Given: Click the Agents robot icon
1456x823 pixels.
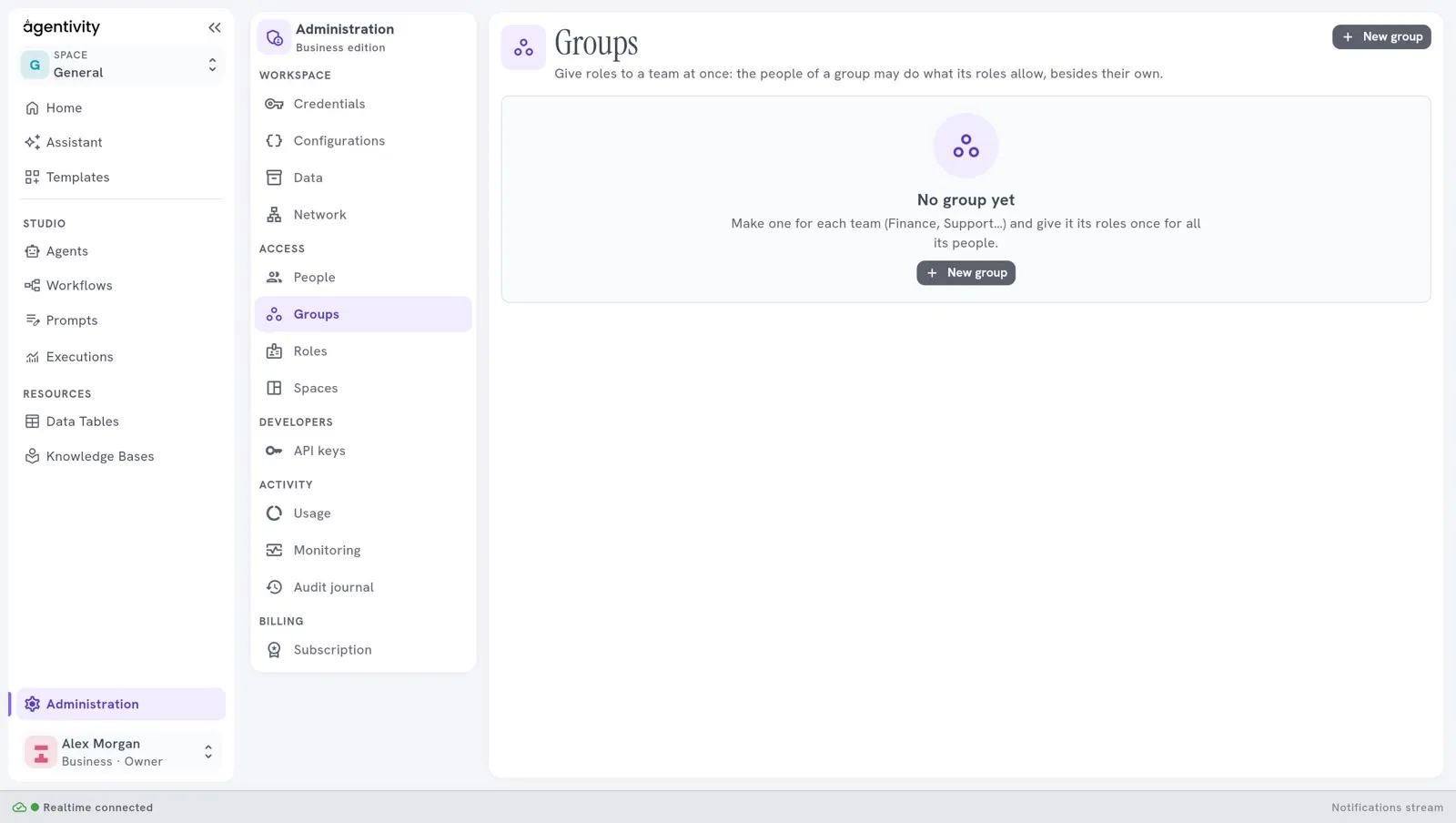Looking at the screenshot, I should [x=32, y=251].
